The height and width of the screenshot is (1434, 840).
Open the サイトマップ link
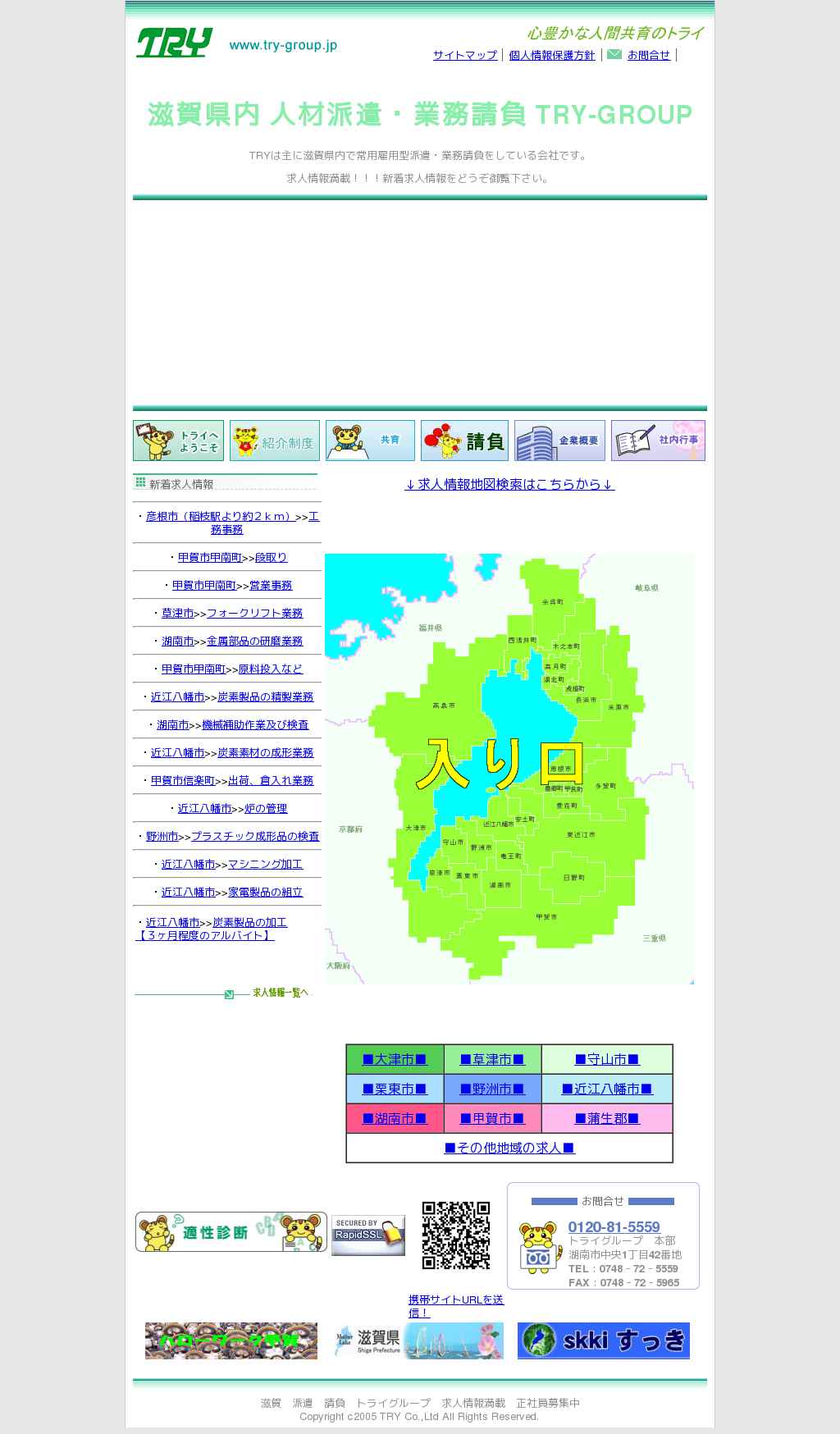(464, 55)
